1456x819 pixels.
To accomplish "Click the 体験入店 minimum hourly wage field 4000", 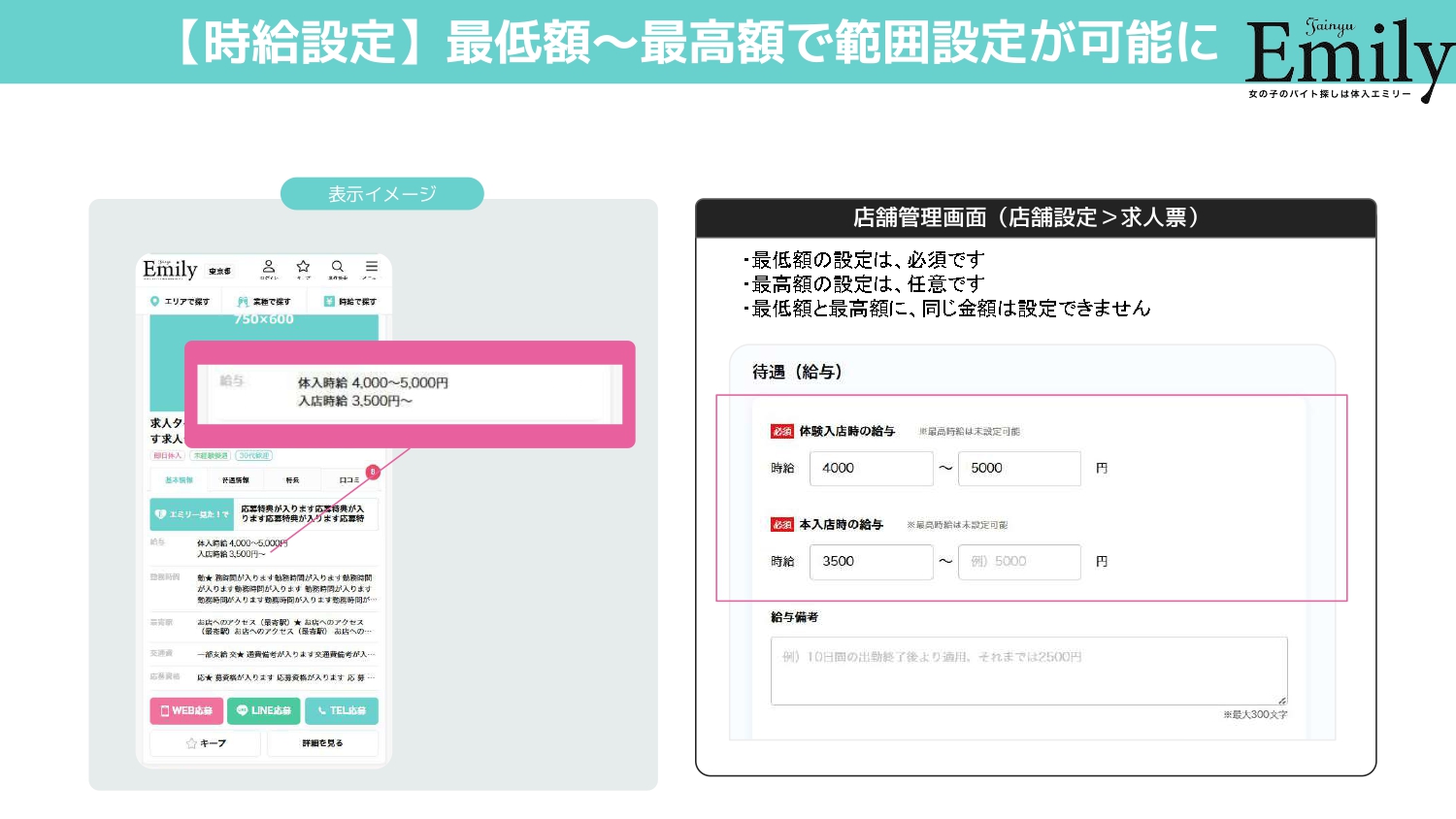I will [x=871, y=468].
